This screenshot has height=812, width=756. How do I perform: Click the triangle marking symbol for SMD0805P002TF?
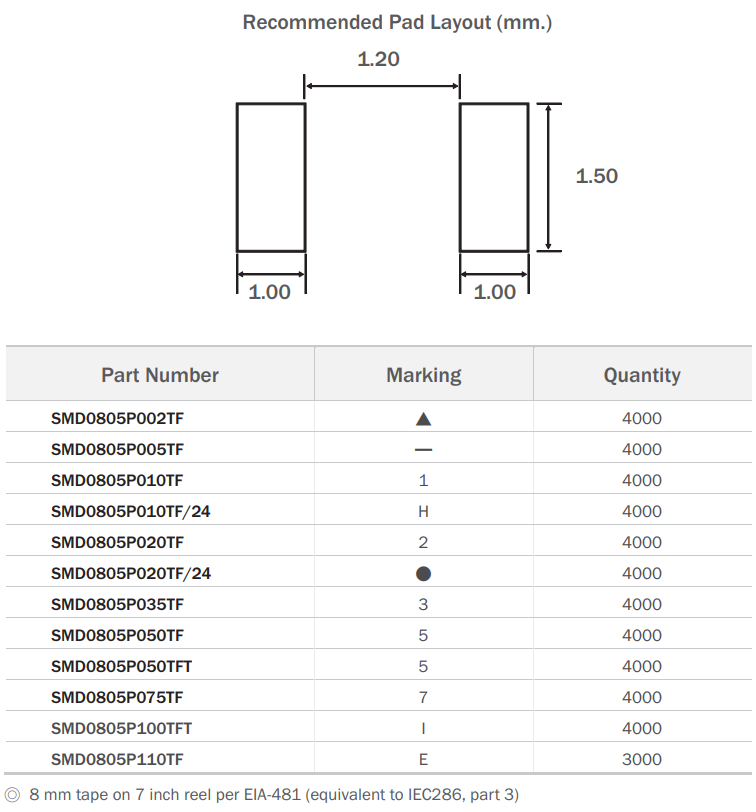(x=423, y=420)
